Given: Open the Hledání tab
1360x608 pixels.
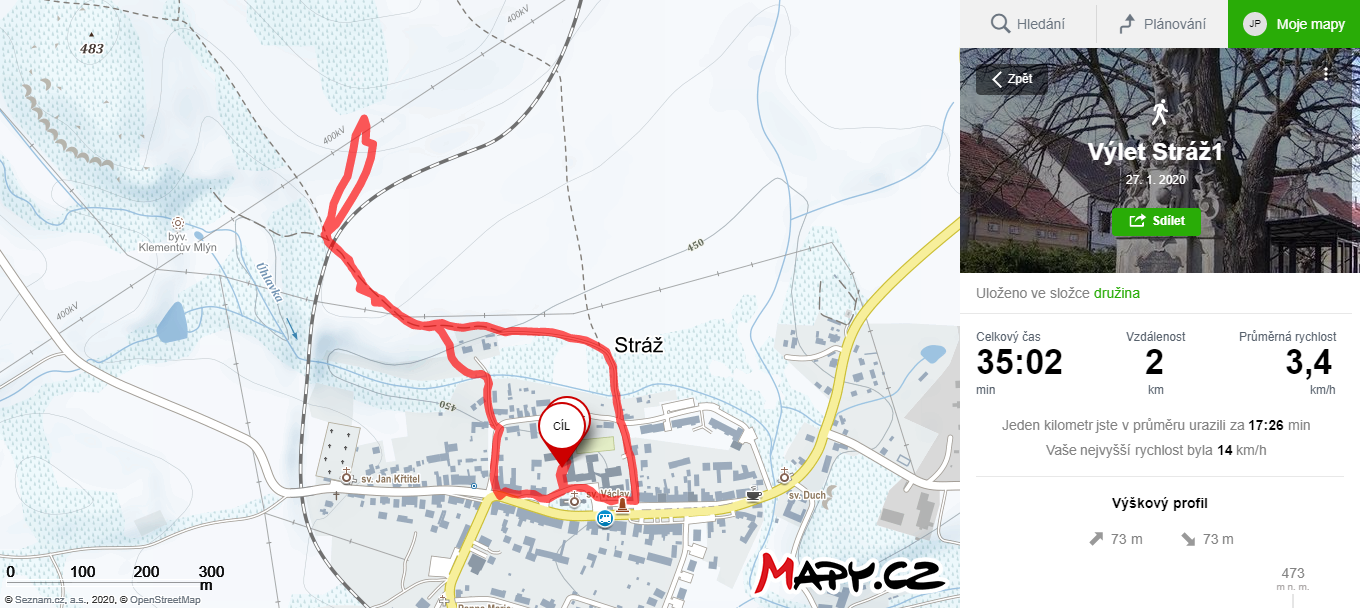Looking at the screenshot, I should [1028, 24].
